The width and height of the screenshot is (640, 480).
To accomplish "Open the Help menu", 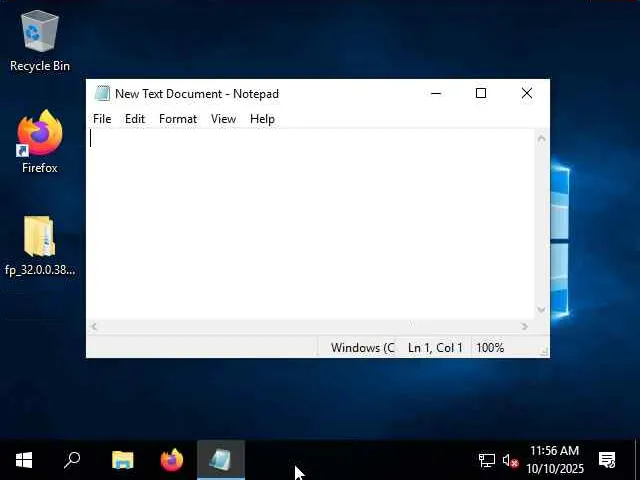I will (262, 119).
